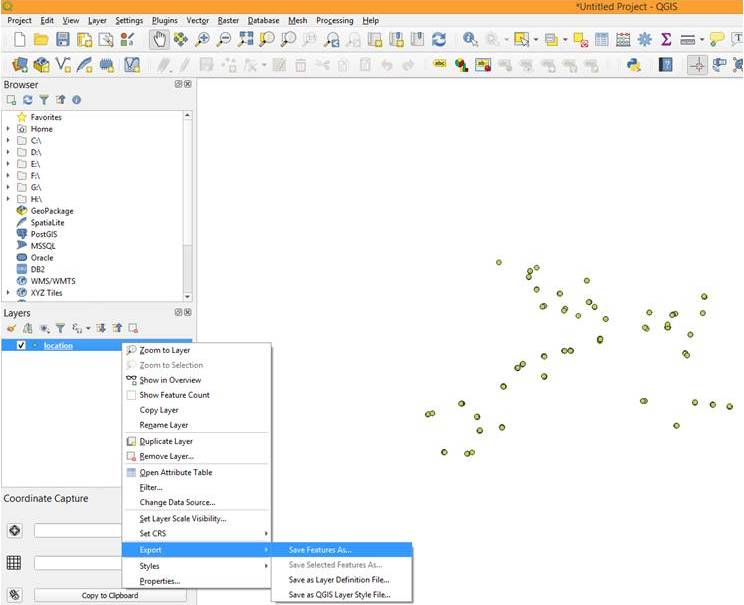This screenshot has width=744, height=605.
Task: Click the Favorites item in Browser
Action: [46, 117]
